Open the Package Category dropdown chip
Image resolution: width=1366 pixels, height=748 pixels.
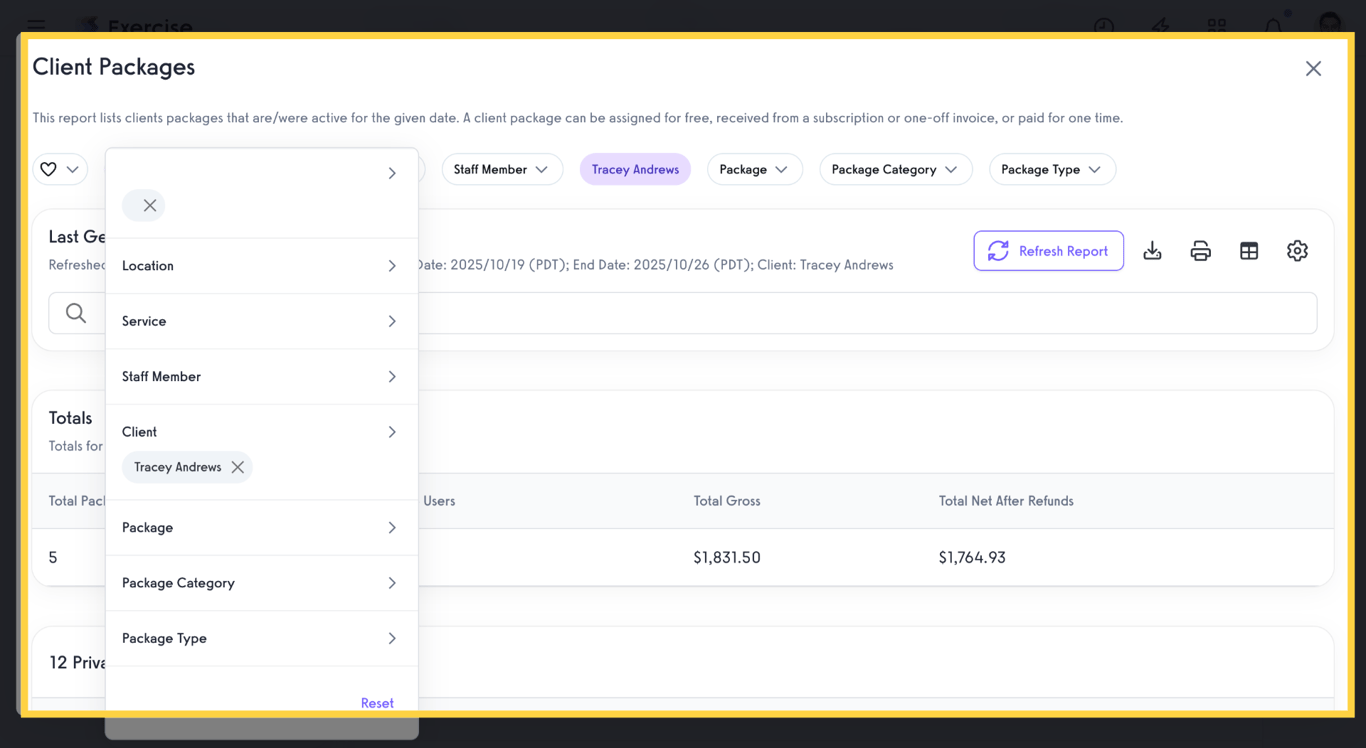point(895,169)
